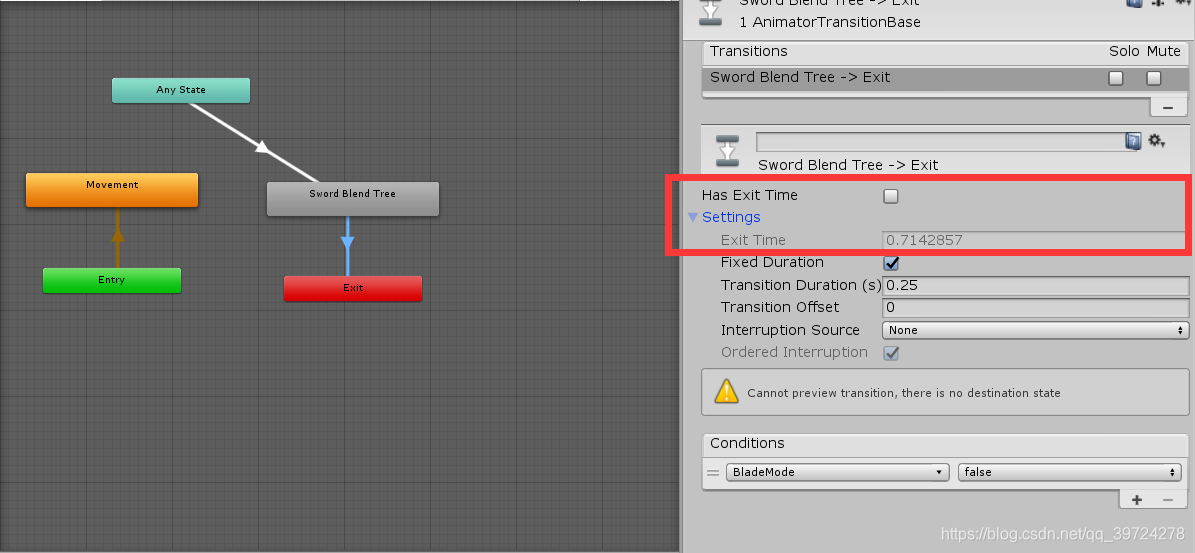Screen dimensions: 1195x553
Task: Click the Has Exit Time label
Action: [750, 195]
